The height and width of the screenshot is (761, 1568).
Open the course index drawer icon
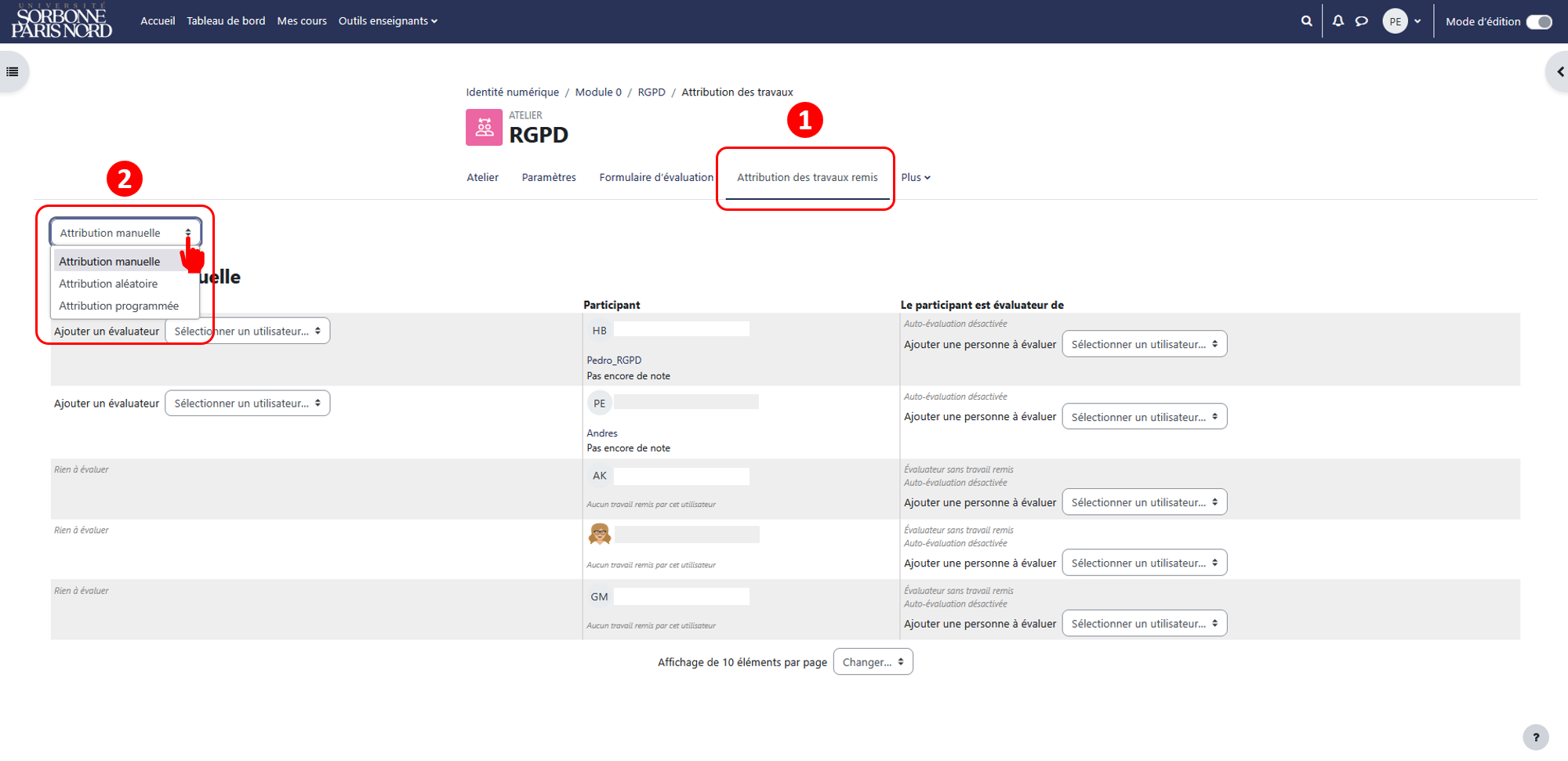tap(13, 72)
